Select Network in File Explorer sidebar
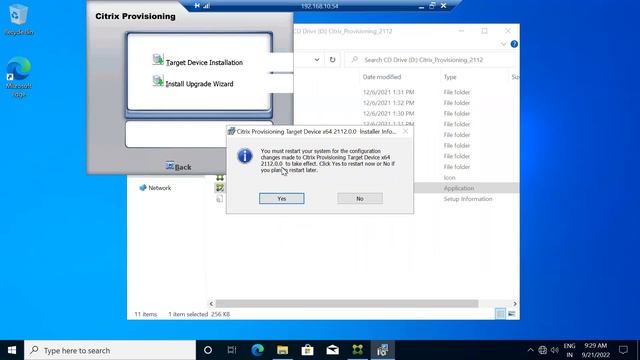Screen dimensions: 640x360 (155, 188)
